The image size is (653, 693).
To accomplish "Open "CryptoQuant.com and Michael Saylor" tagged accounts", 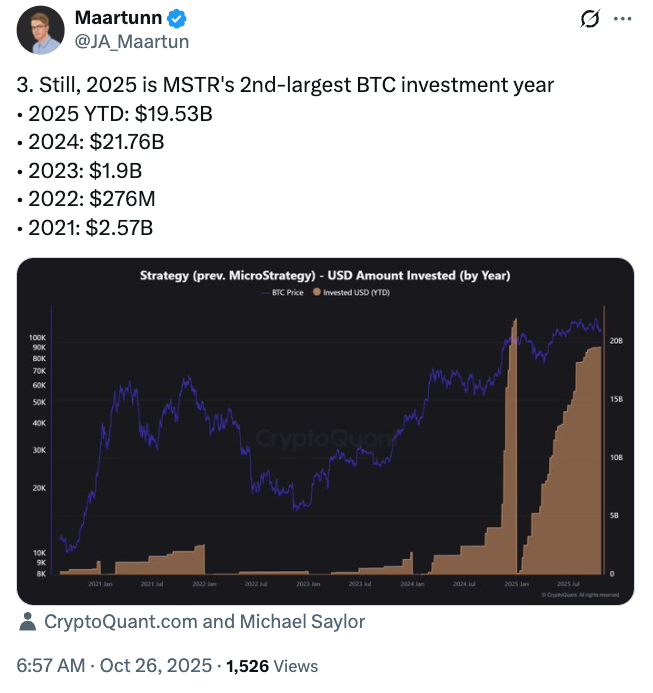I will (x=204, y=621).
